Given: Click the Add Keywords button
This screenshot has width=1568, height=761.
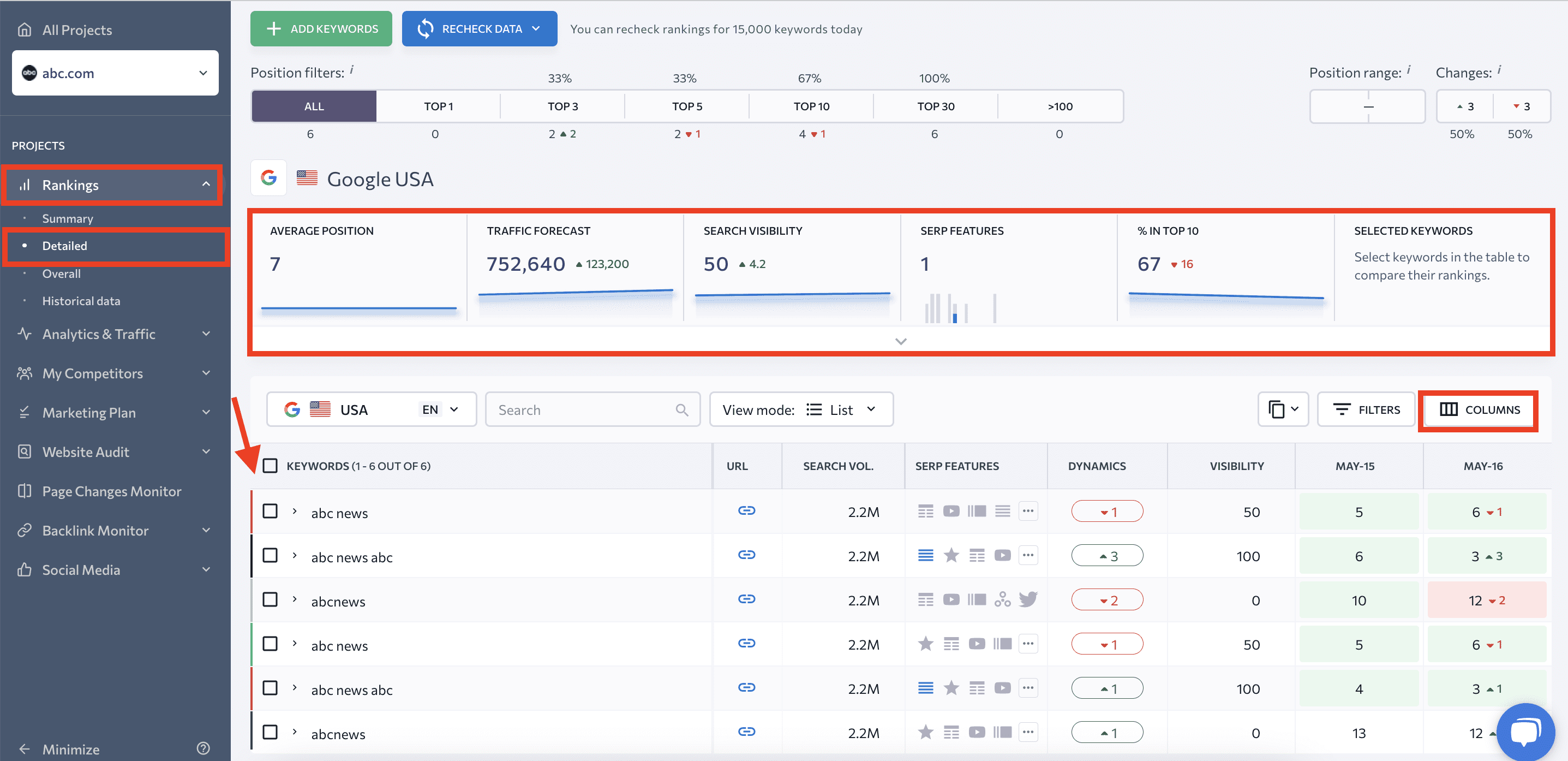Looking at the screenshot, I should point(321,28).
